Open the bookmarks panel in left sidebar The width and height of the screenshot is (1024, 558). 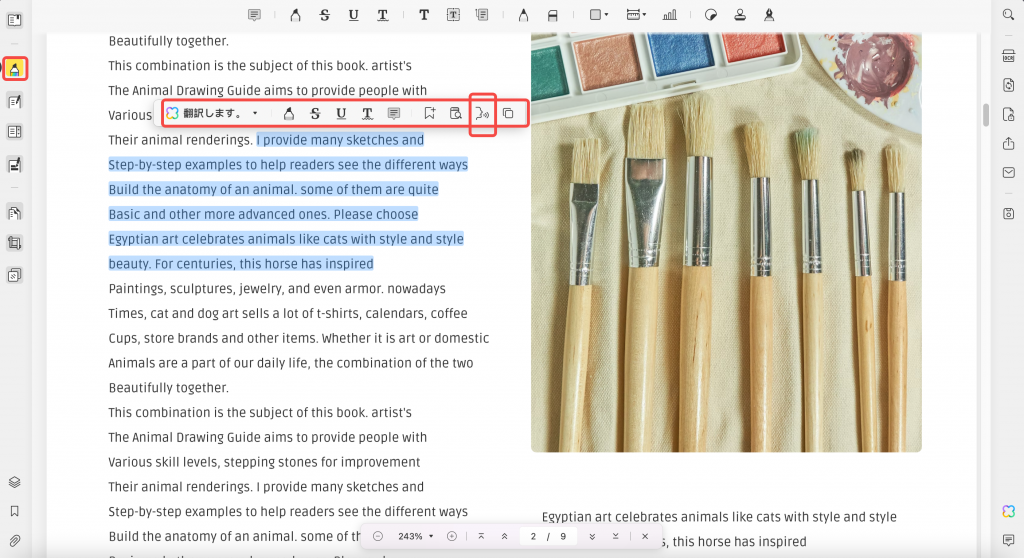point(14,511)
